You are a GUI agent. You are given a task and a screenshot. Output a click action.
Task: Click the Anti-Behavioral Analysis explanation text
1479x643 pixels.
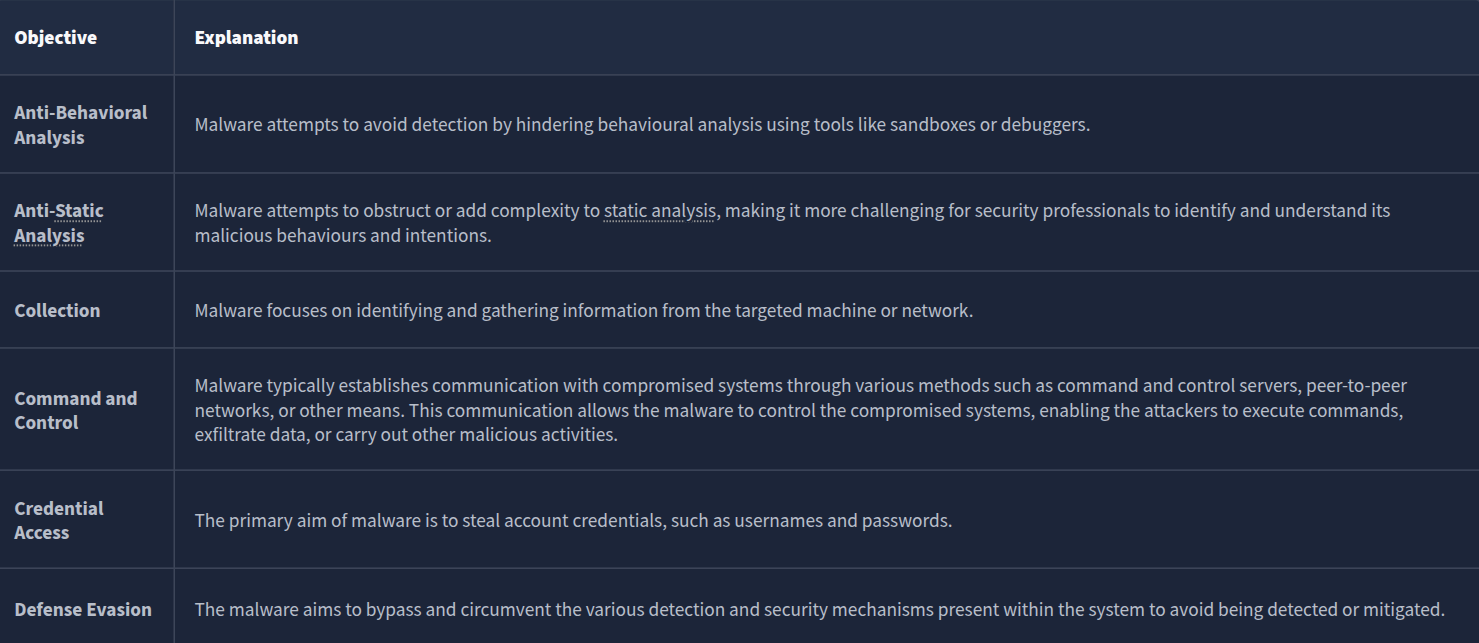click(642, 125)
